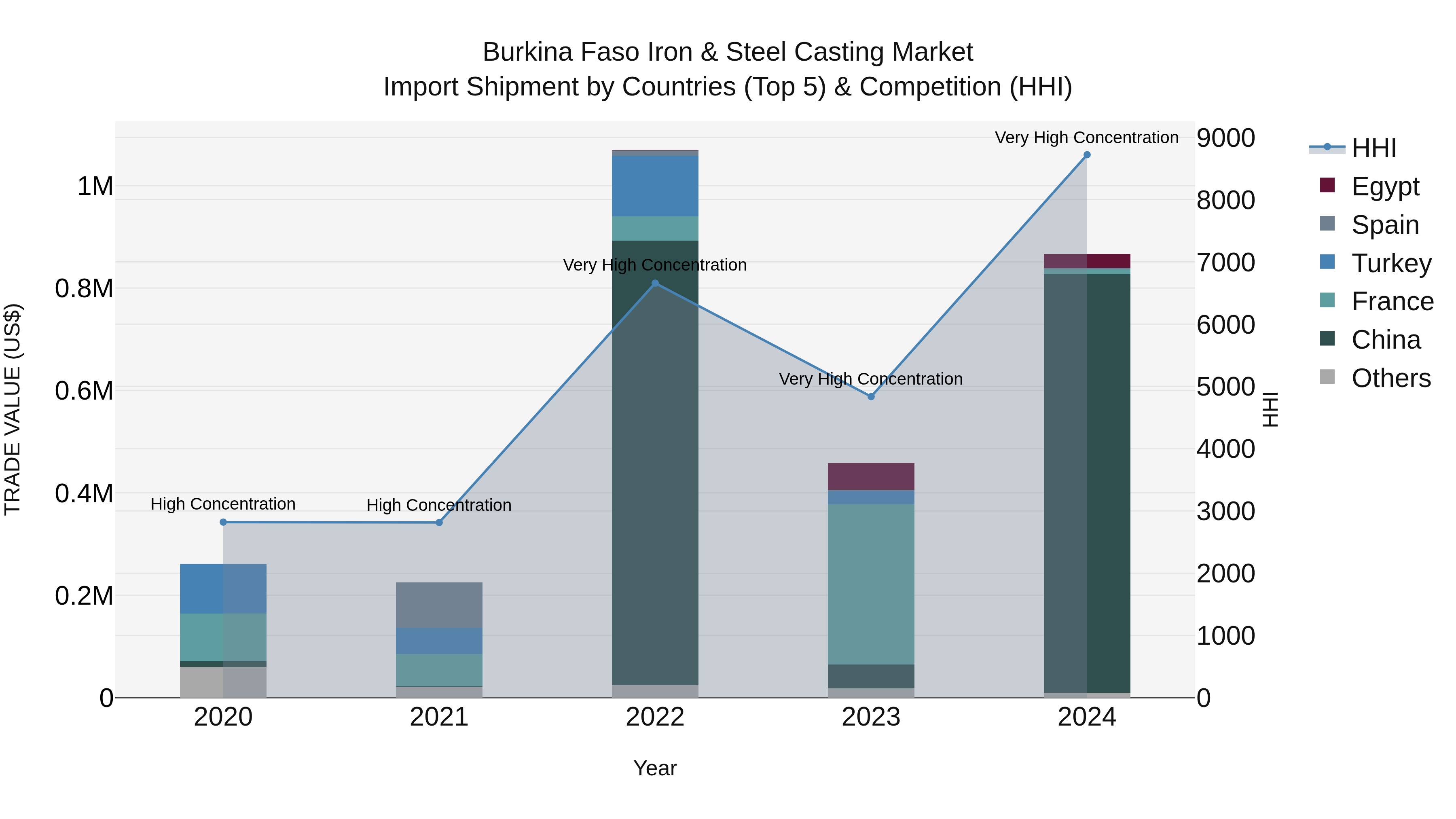This screenshot has height=819, width=1456.
Task: Click the HHI data point for 2024
Action: [1087, 155]
